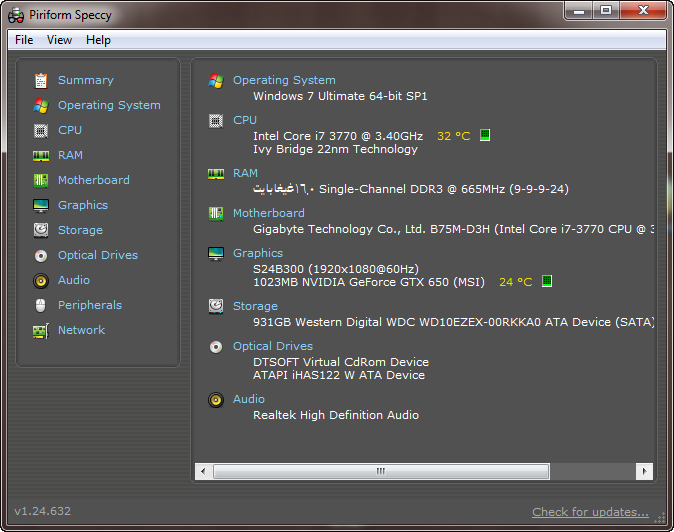Viewport: 674px width, 532px height.
Task: Click 'Realtek High Definition Audio' text
Action: click(x=336, y=415)
